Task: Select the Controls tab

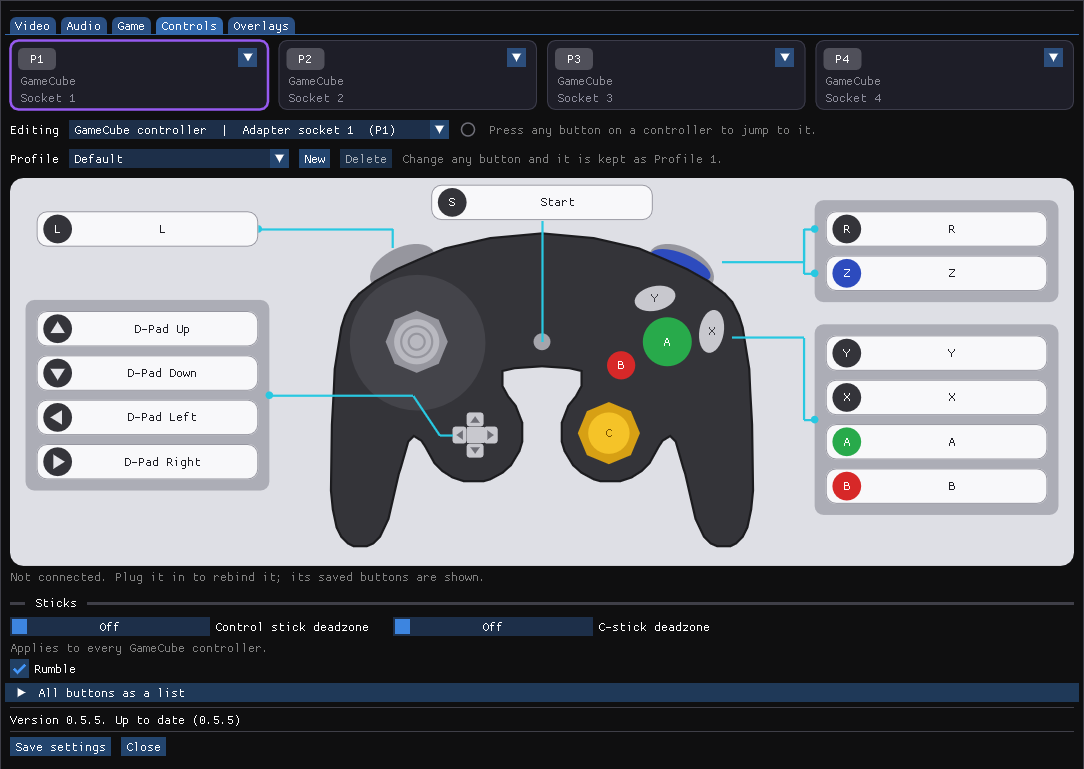Action: pos(189,26)
